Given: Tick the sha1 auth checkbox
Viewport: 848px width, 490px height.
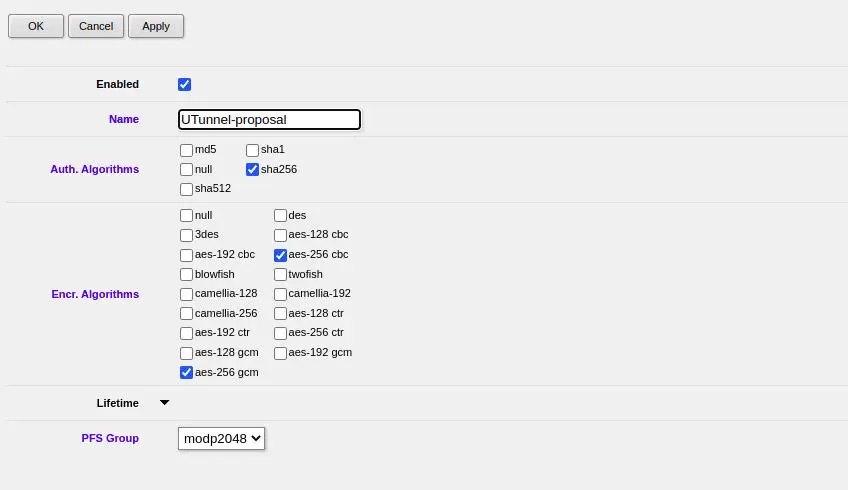Looking at the screenshot, I should [x=252, y=150].
